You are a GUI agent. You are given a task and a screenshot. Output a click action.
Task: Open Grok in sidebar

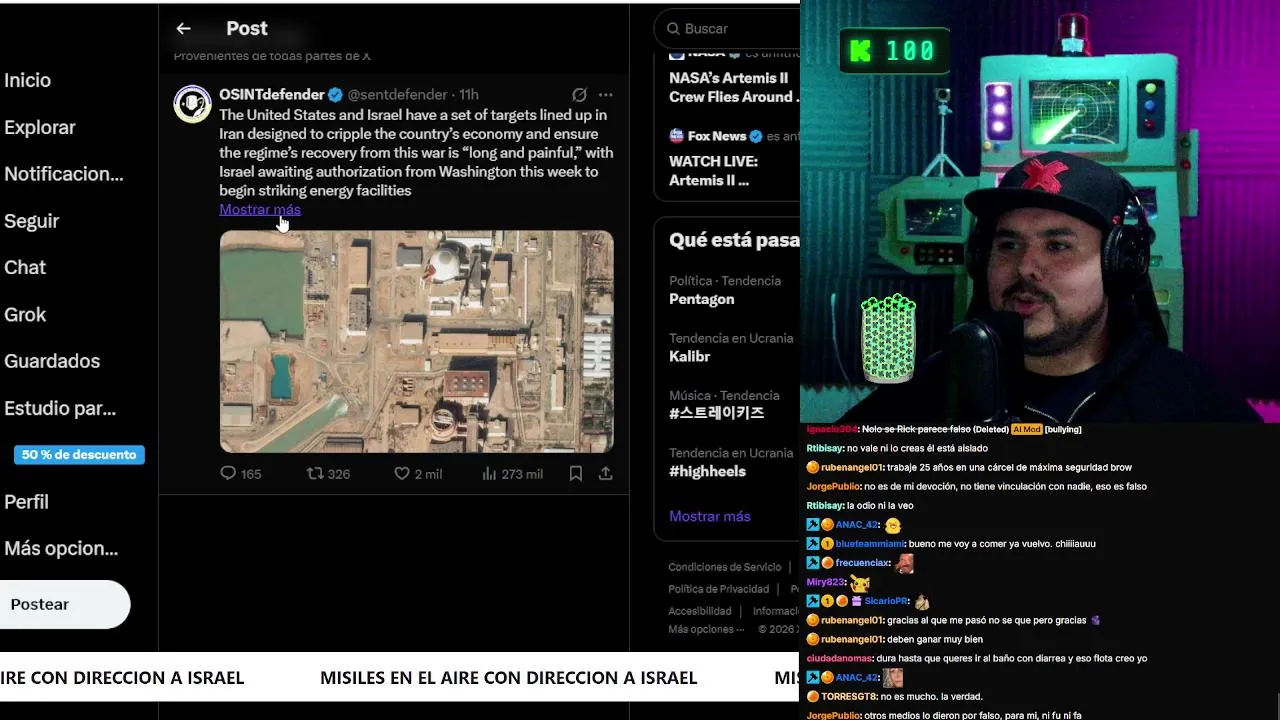coord(25,314)
